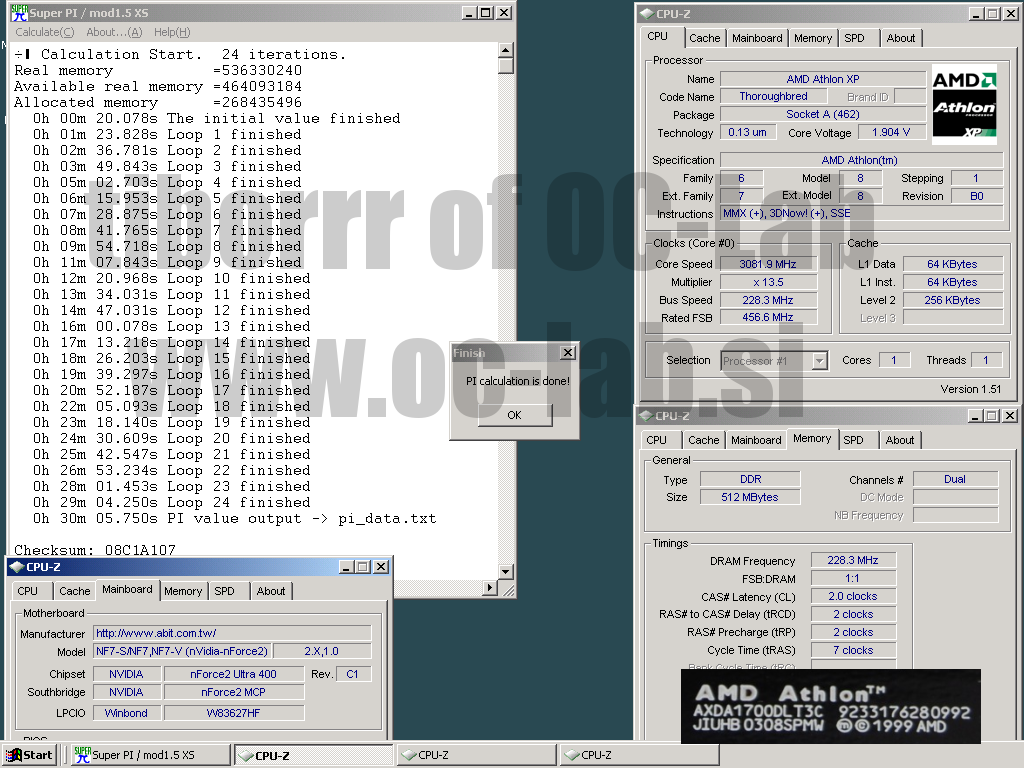Click the MMX, 3DNow!, SSE instructions field

click(x=861, y=213)
